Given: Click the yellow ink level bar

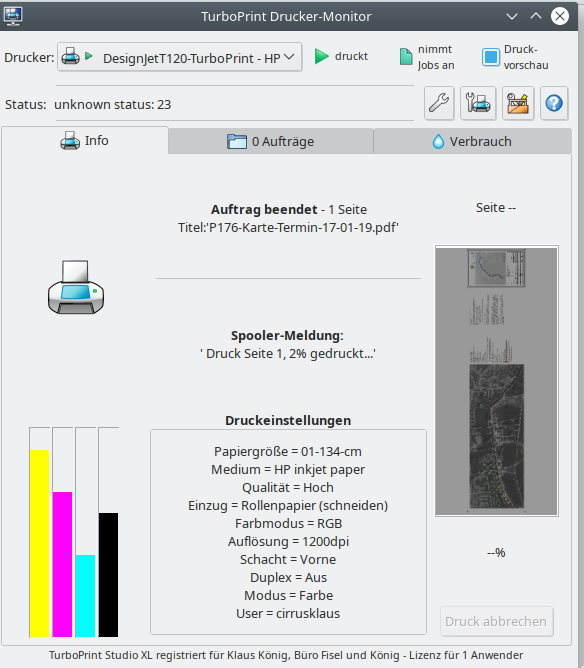Looking at the screenshot, I should (x=40, y=543).
